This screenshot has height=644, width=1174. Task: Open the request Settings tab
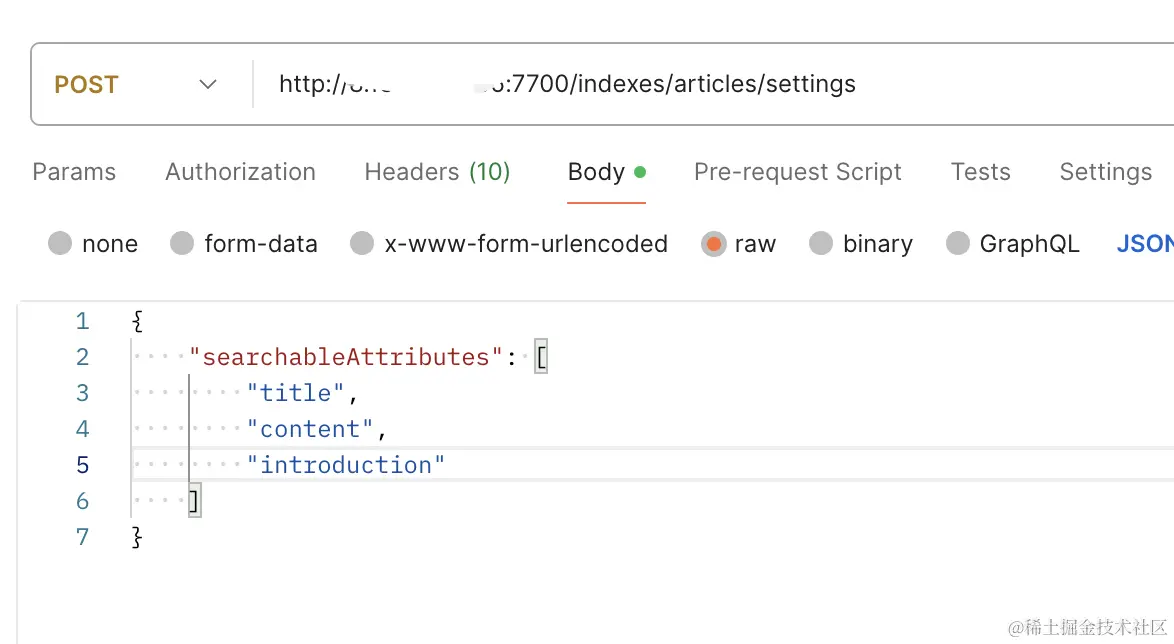(1105, 172)
